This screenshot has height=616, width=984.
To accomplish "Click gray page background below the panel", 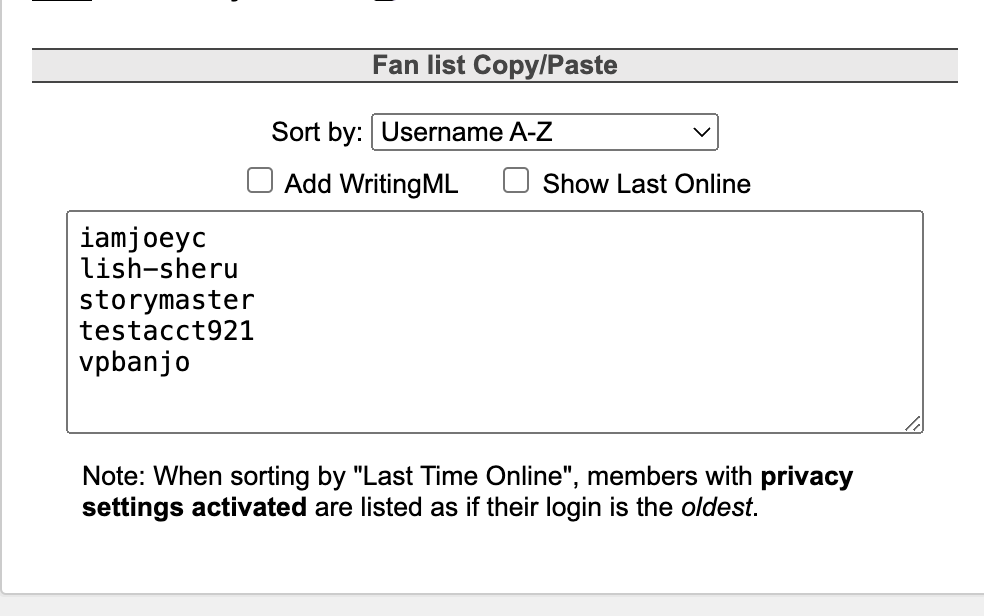I will pyautogui.click(x=492, y=605).
